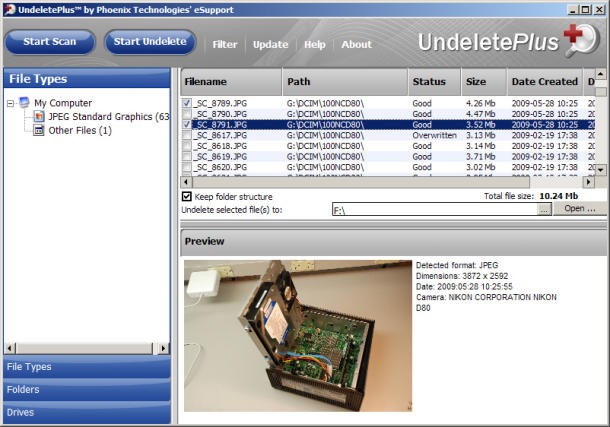This screenshot has height=427, width=610.
Task: Click the My Computer icon in tree
Action: point(24,103)
